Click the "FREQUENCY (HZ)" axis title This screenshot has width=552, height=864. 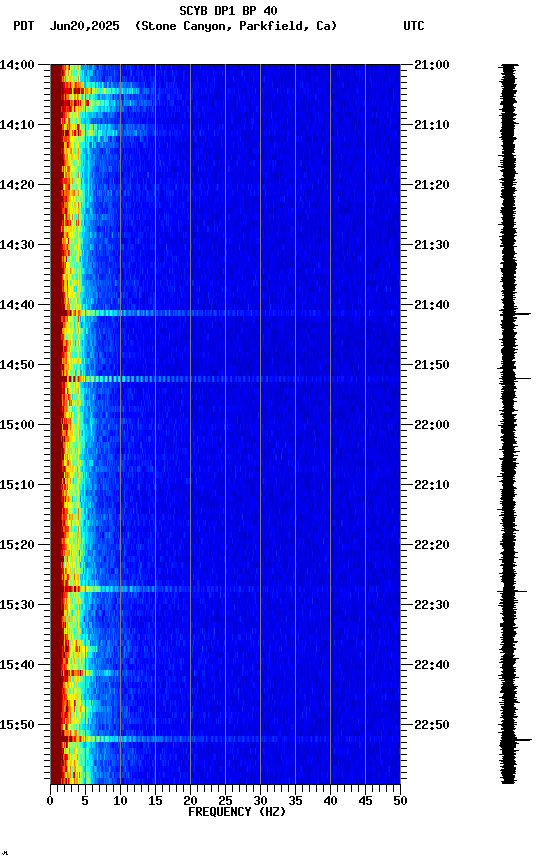click(237, 813)
